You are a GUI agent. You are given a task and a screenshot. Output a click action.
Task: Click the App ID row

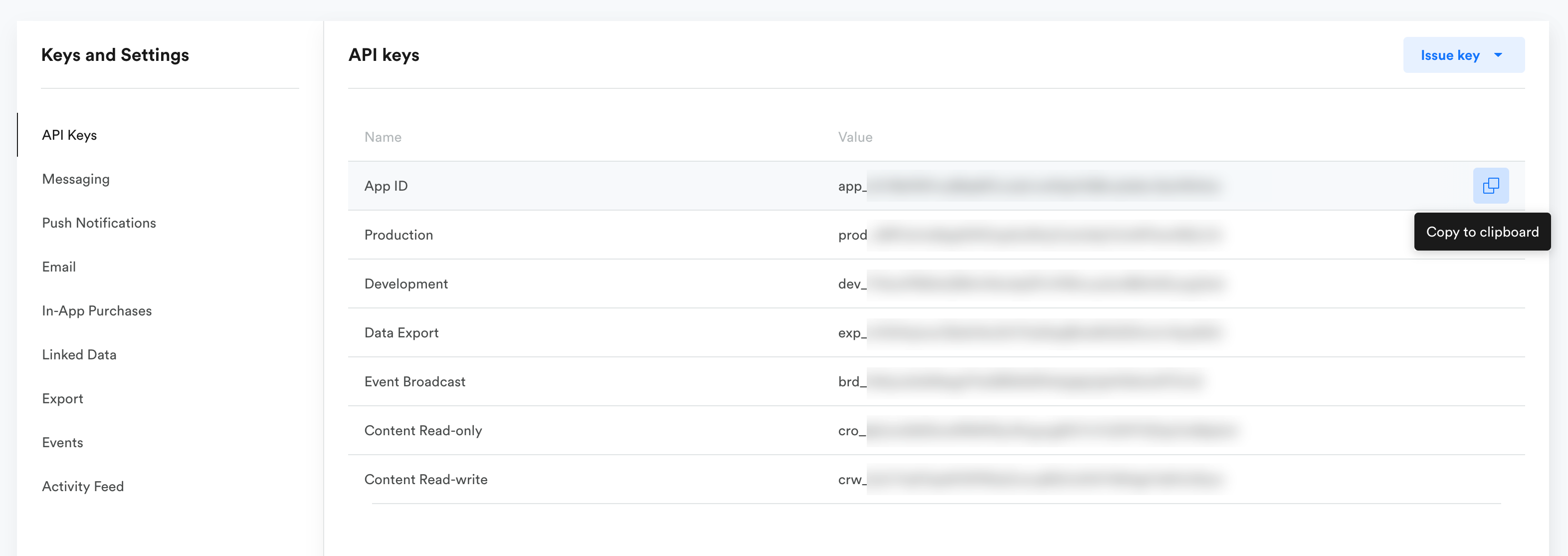click(386, 186)
